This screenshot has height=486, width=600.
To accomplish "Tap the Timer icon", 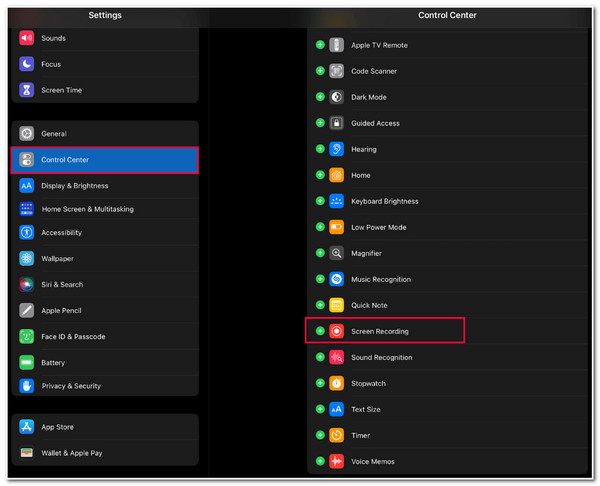I will click(x=336, y=435).
